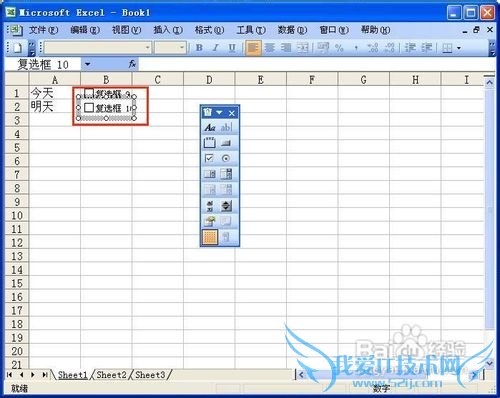Screen dimensions: 500x398
Task: Open the Font size dropdown
Action: click(x=182, y=48)
